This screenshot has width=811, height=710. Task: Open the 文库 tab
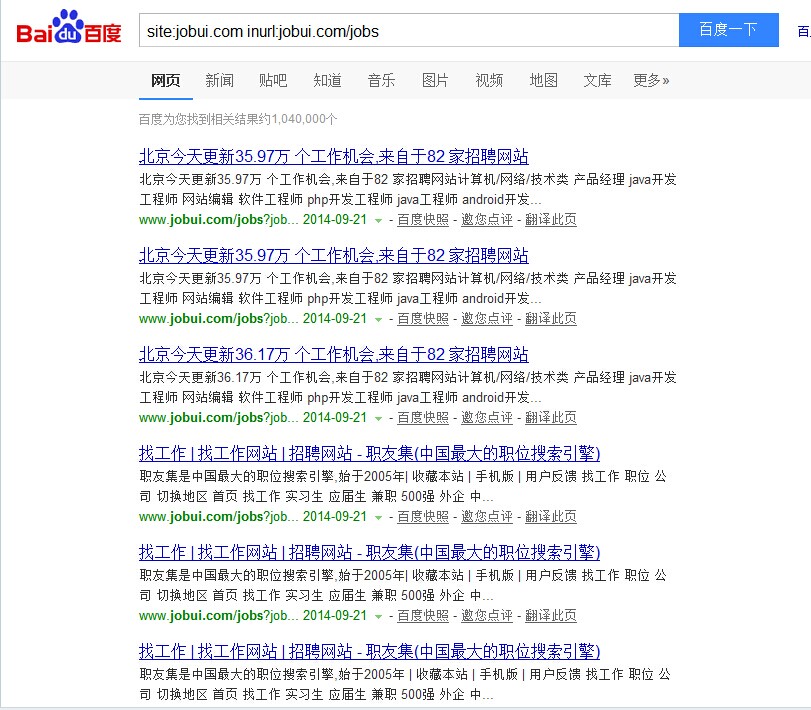597,80
